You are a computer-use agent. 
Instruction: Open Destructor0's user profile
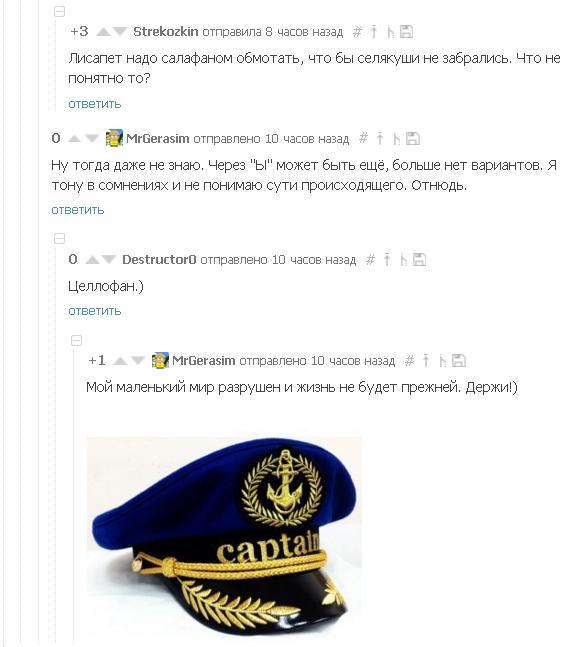[x=159, y=260]
